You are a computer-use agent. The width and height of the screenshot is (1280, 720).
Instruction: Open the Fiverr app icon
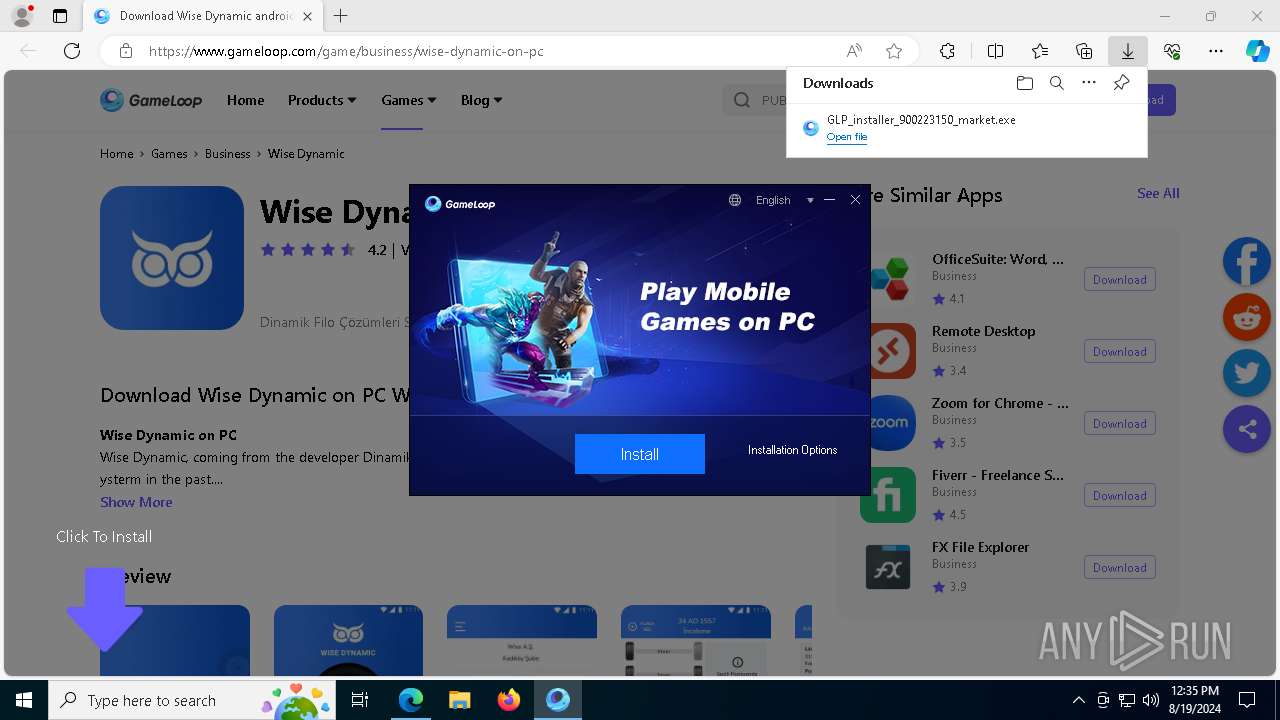click(x=888, y=495)
